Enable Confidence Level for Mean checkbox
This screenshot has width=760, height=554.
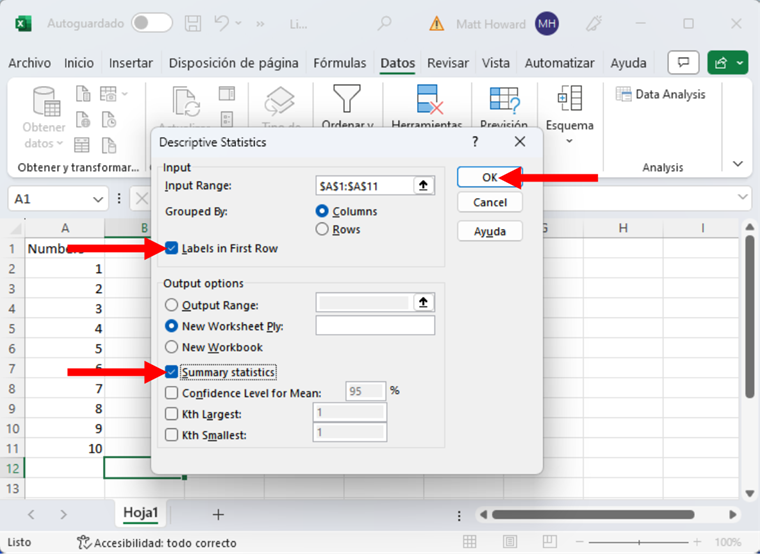pos(172,393)
